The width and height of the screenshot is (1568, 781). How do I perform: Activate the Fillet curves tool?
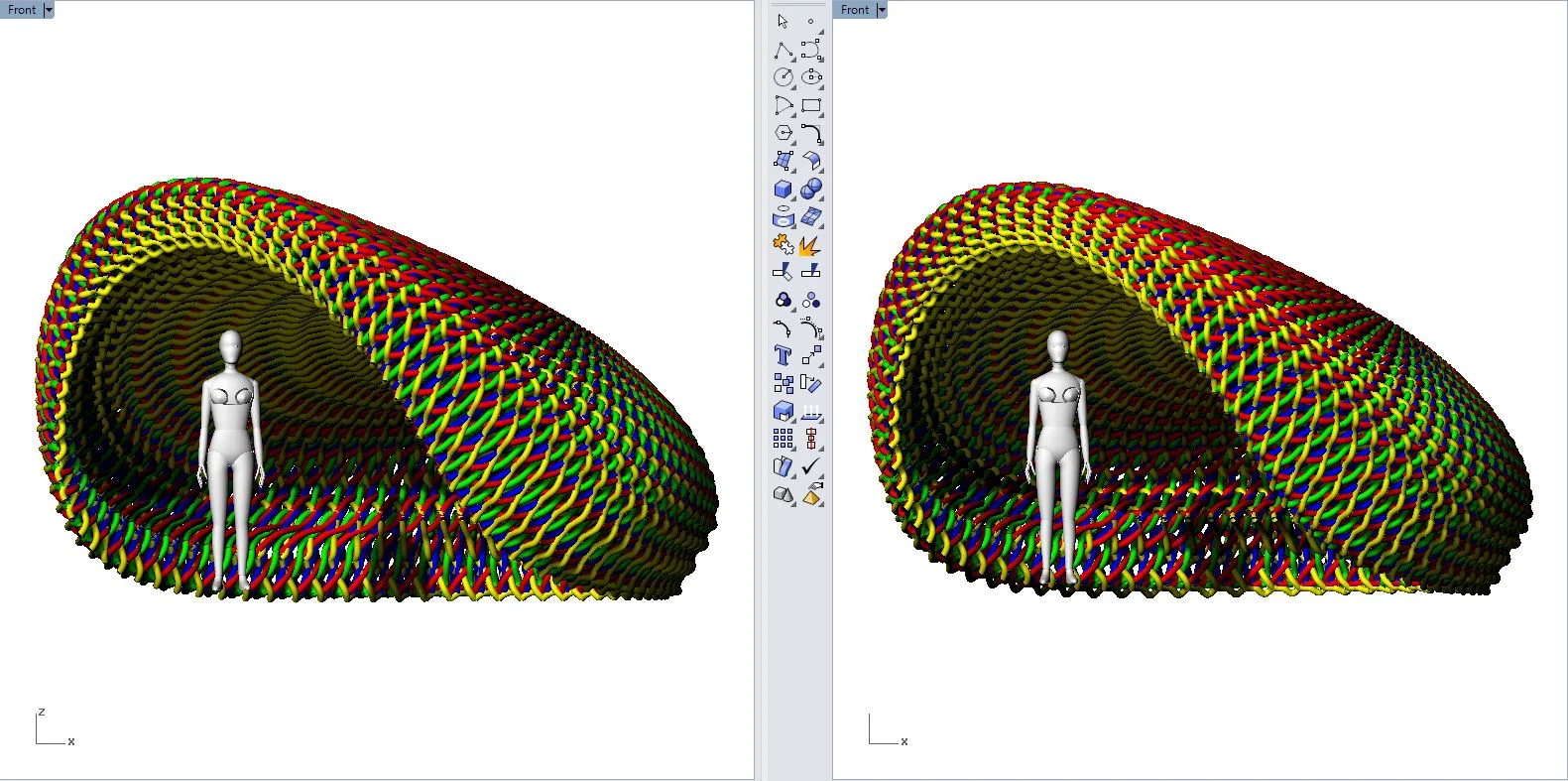(811, 133)
